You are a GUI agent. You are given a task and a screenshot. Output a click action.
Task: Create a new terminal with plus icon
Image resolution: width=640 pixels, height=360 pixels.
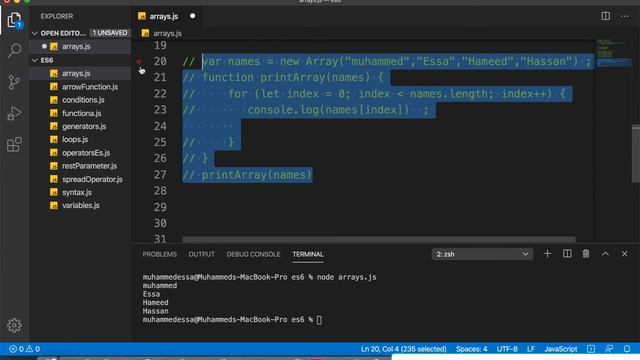(x=547, y=254)
